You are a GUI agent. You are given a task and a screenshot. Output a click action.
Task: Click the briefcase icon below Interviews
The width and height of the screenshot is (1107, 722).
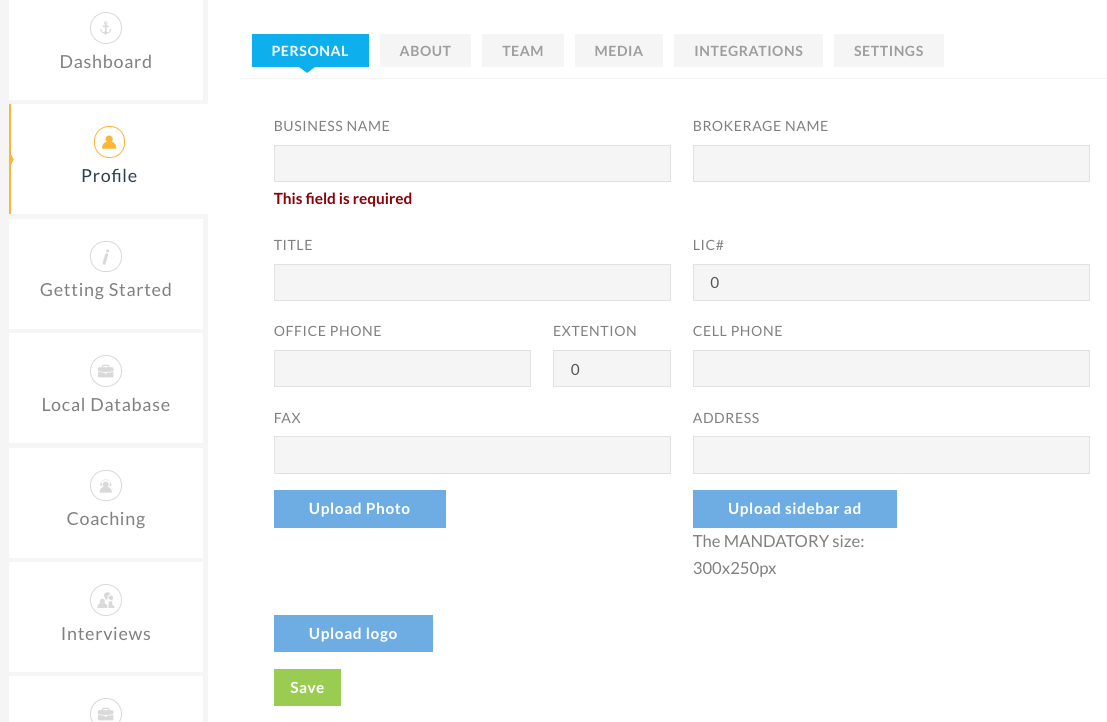pyautogui.click(x=106, y=710)
